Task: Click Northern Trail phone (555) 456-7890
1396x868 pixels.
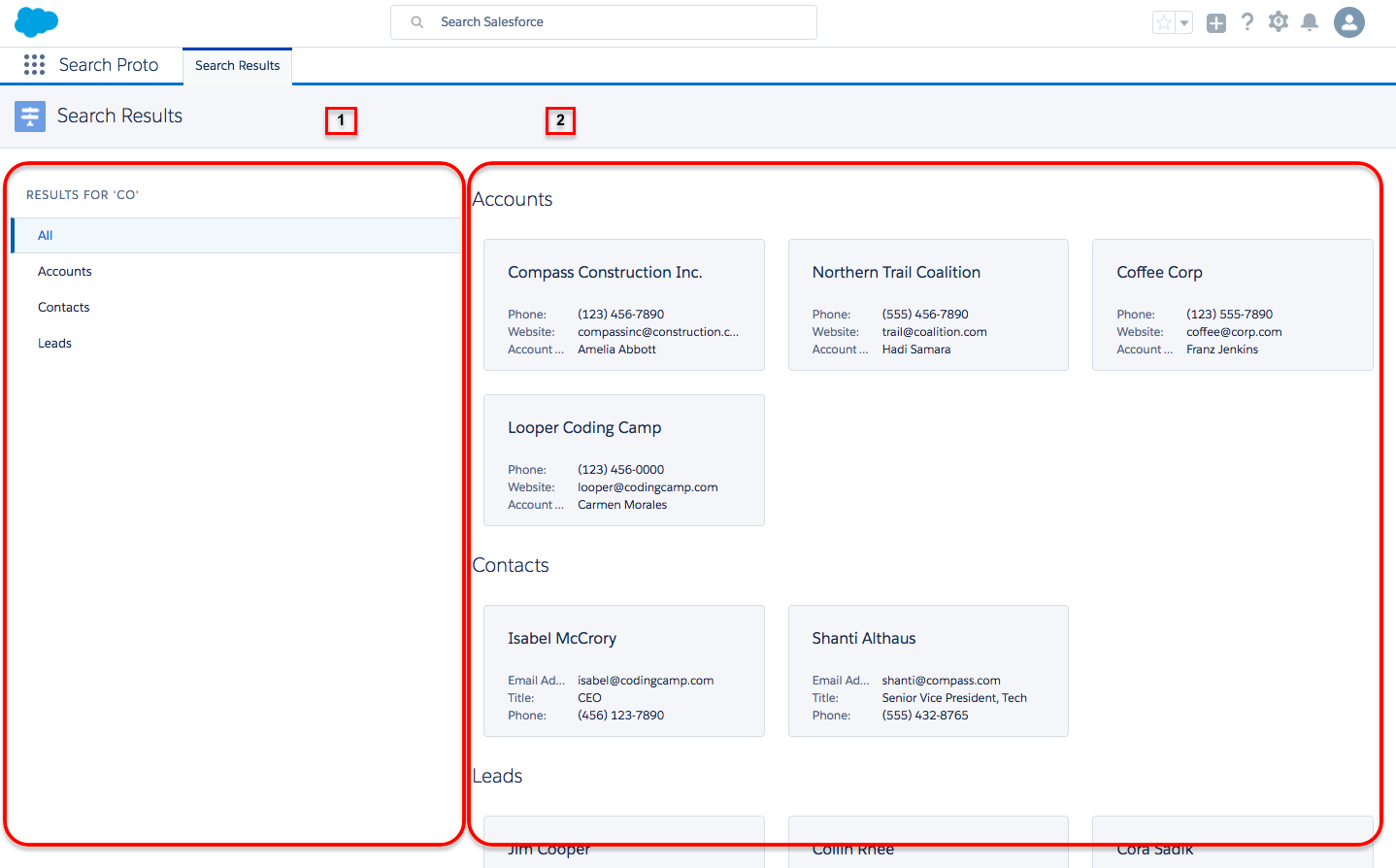Action: click(x=925, y=315)
